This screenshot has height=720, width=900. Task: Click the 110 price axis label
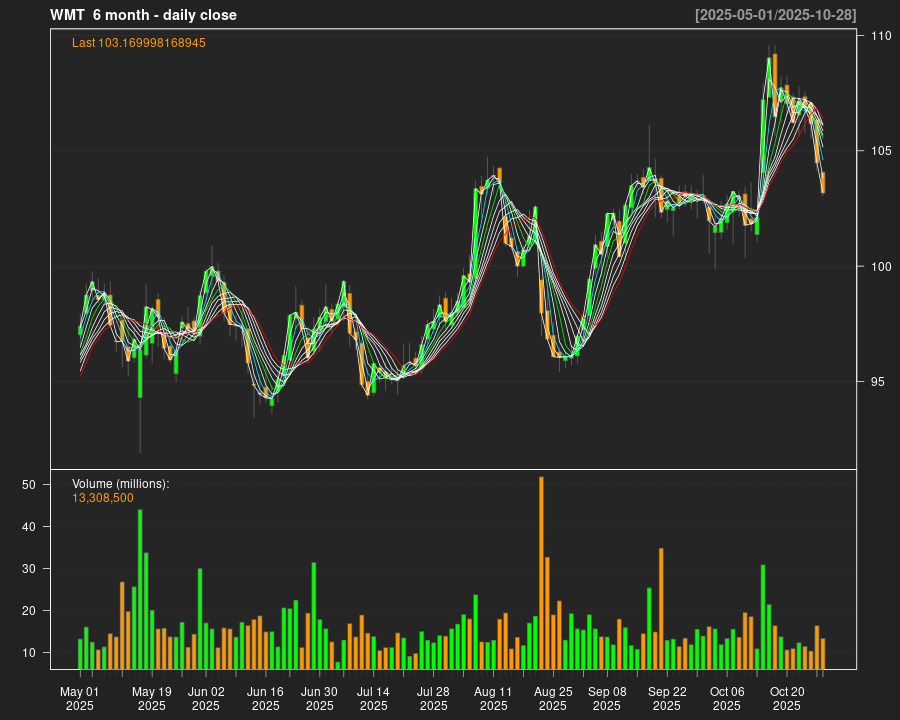(881, 36)
